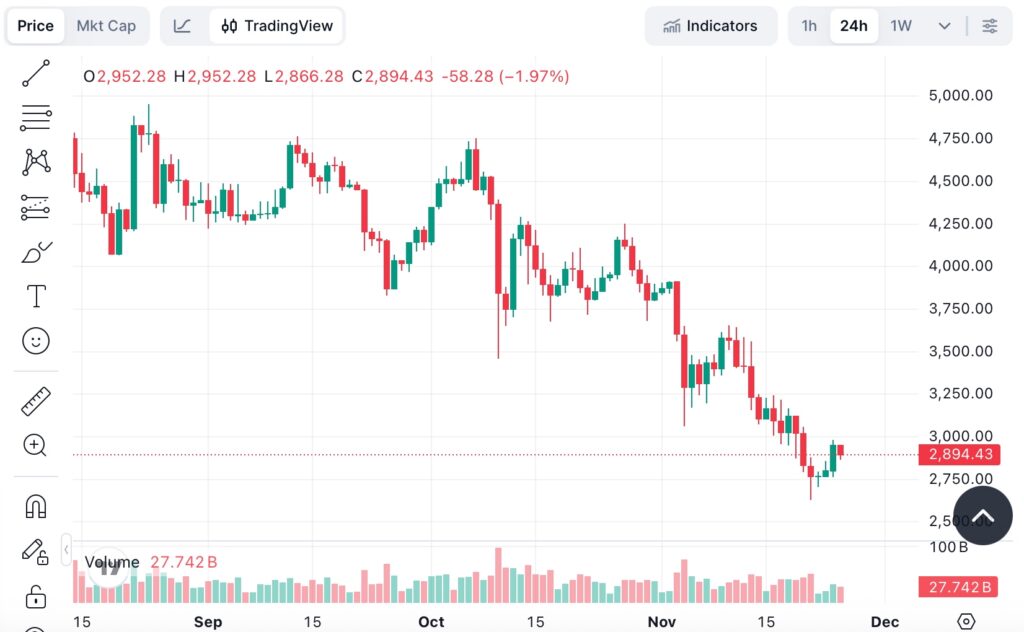Select the Zoom In tool
Image resolution: width=1024 pixels, height=632 pixels.
pos(35,446)
